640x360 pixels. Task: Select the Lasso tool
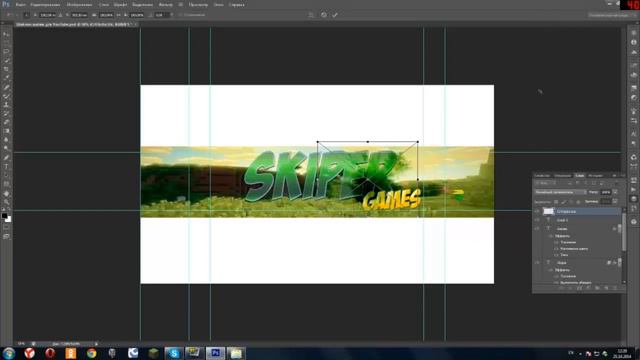tap(6, 52)
